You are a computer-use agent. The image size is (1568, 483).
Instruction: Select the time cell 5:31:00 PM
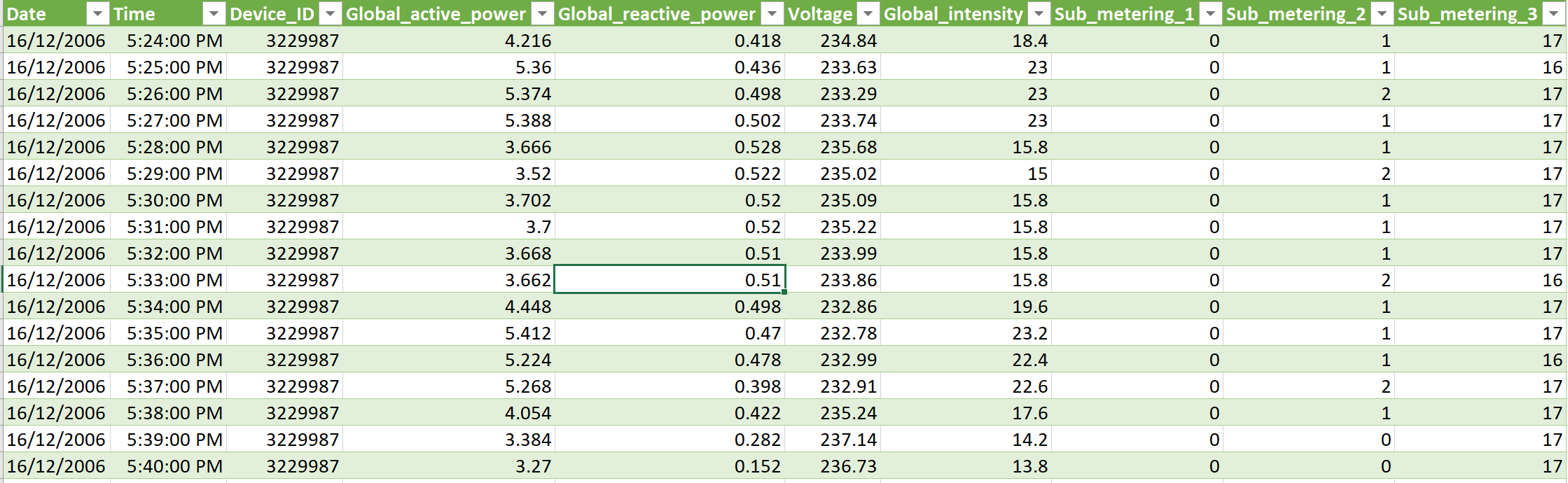point(168,227)
